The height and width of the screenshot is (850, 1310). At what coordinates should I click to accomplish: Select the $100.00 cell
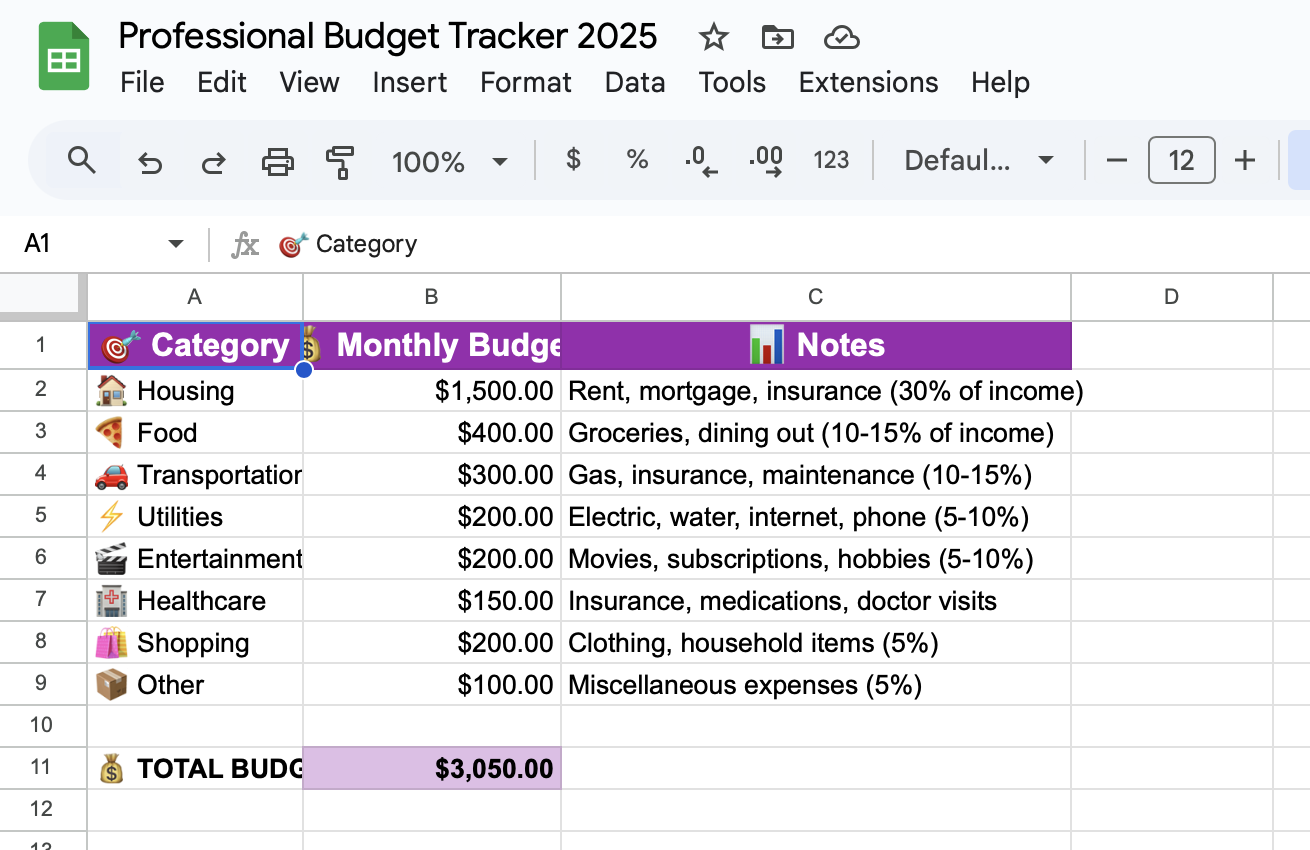[x=432, y=684]
